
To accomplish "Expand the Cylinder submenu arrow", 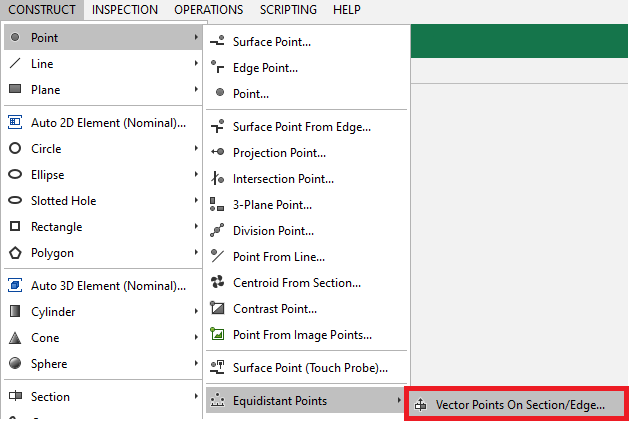I will click(x=196, y=312).
